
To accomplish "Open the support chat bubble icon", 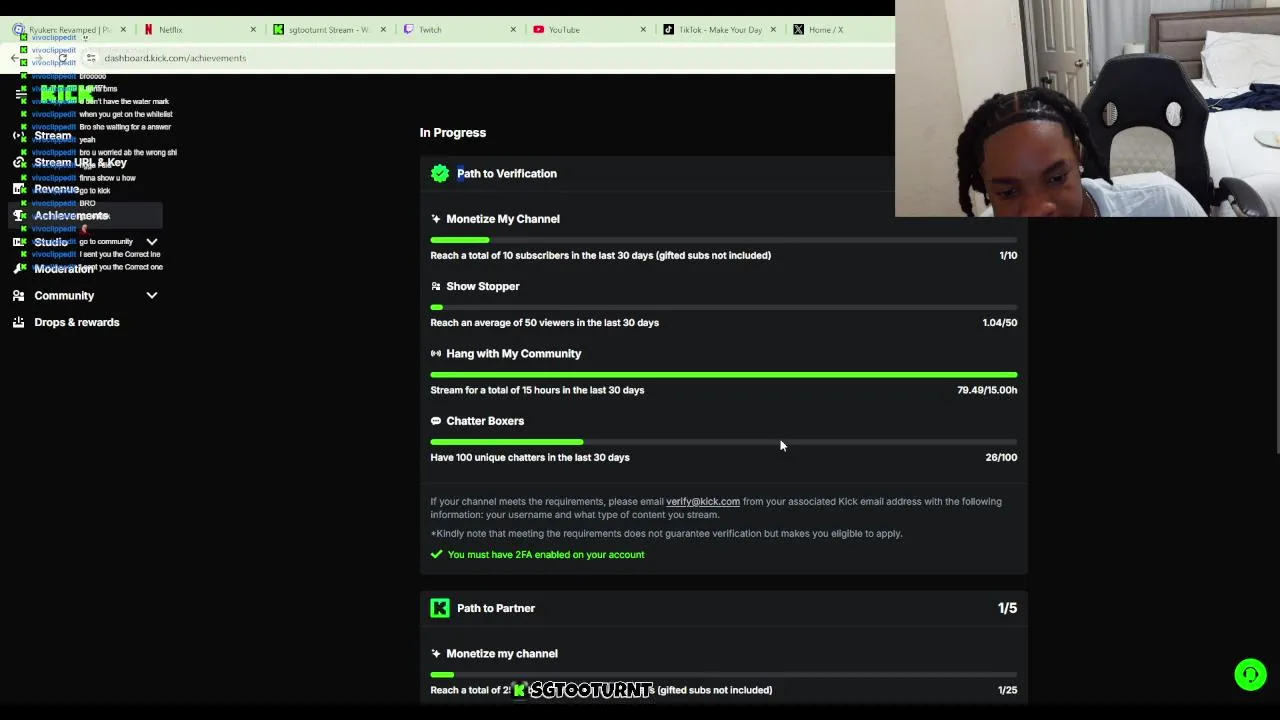I will [x=1250, y=675].
